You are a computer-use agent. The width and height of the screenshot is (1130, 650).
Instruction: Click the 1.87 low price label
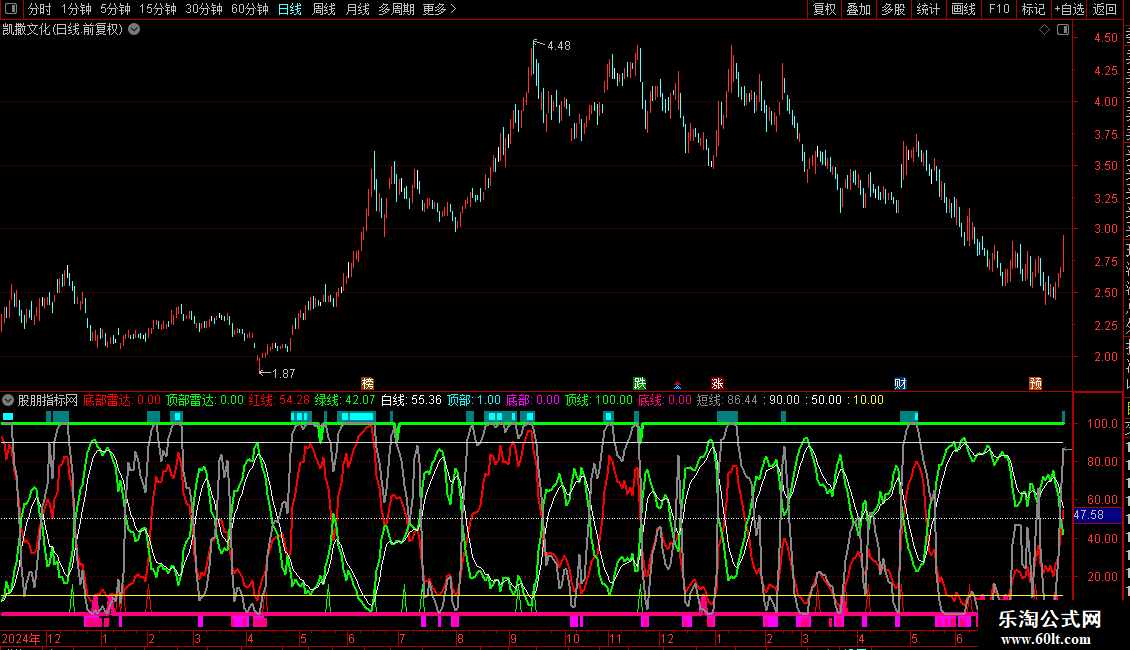click(x=284, y=373)
